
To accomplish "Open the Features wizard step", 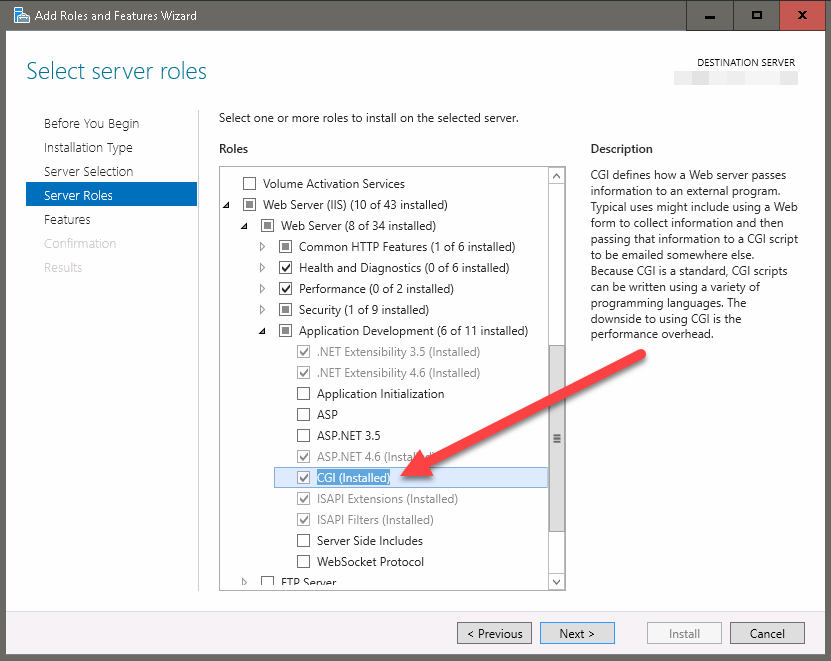I will point(67,220).
